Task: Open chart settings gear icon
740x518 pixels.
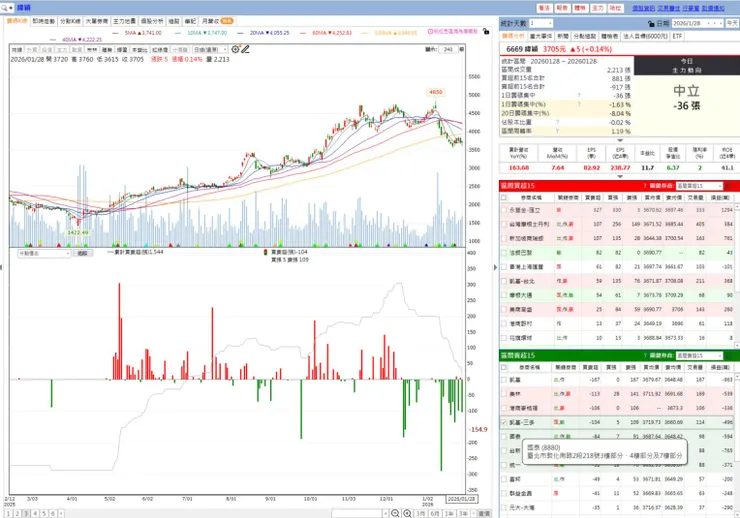Action: coord(235,49)
